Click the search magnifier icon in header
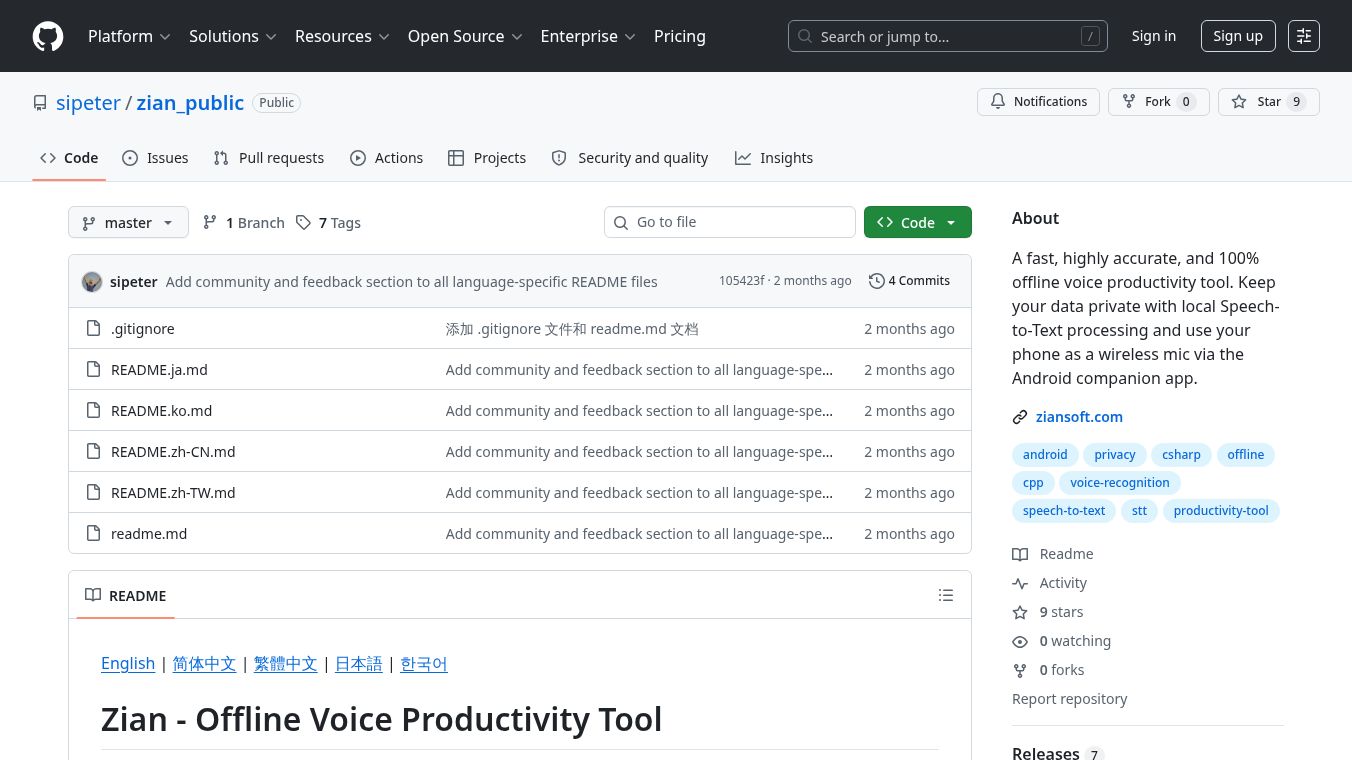Screen dimensions: 1352x760 point(805,36)
